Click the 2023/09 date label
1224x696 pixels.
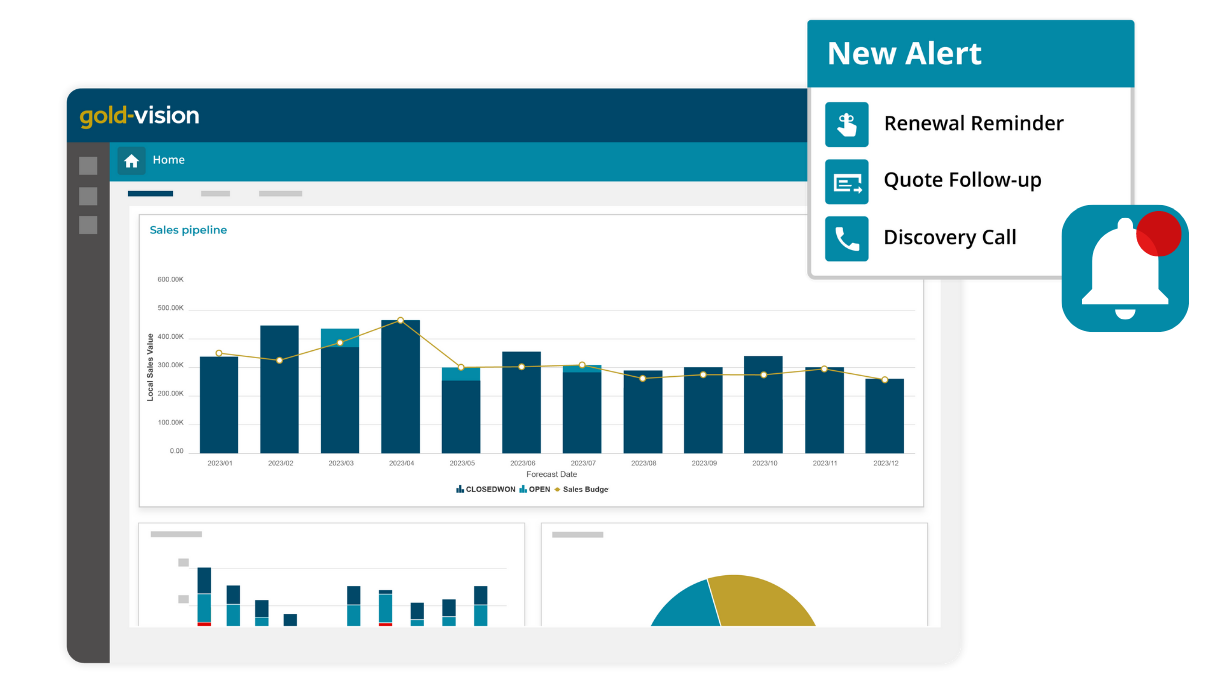(703, 463)
